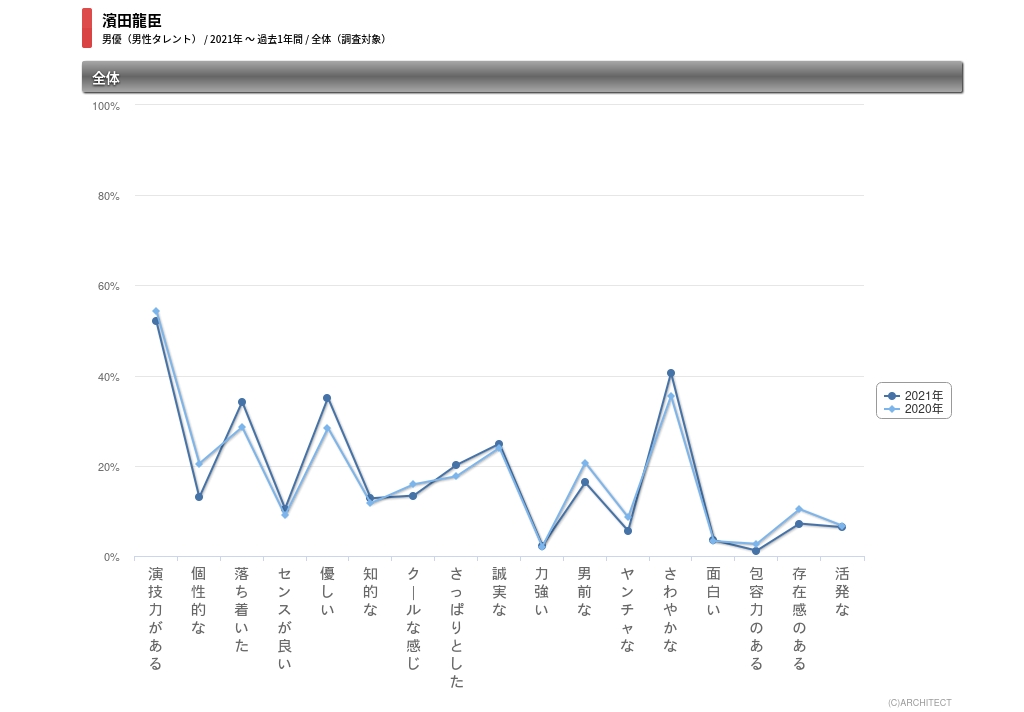Click the 包容力のある axis label
Screen dimensions: 1024x712
tap(756, 618)
